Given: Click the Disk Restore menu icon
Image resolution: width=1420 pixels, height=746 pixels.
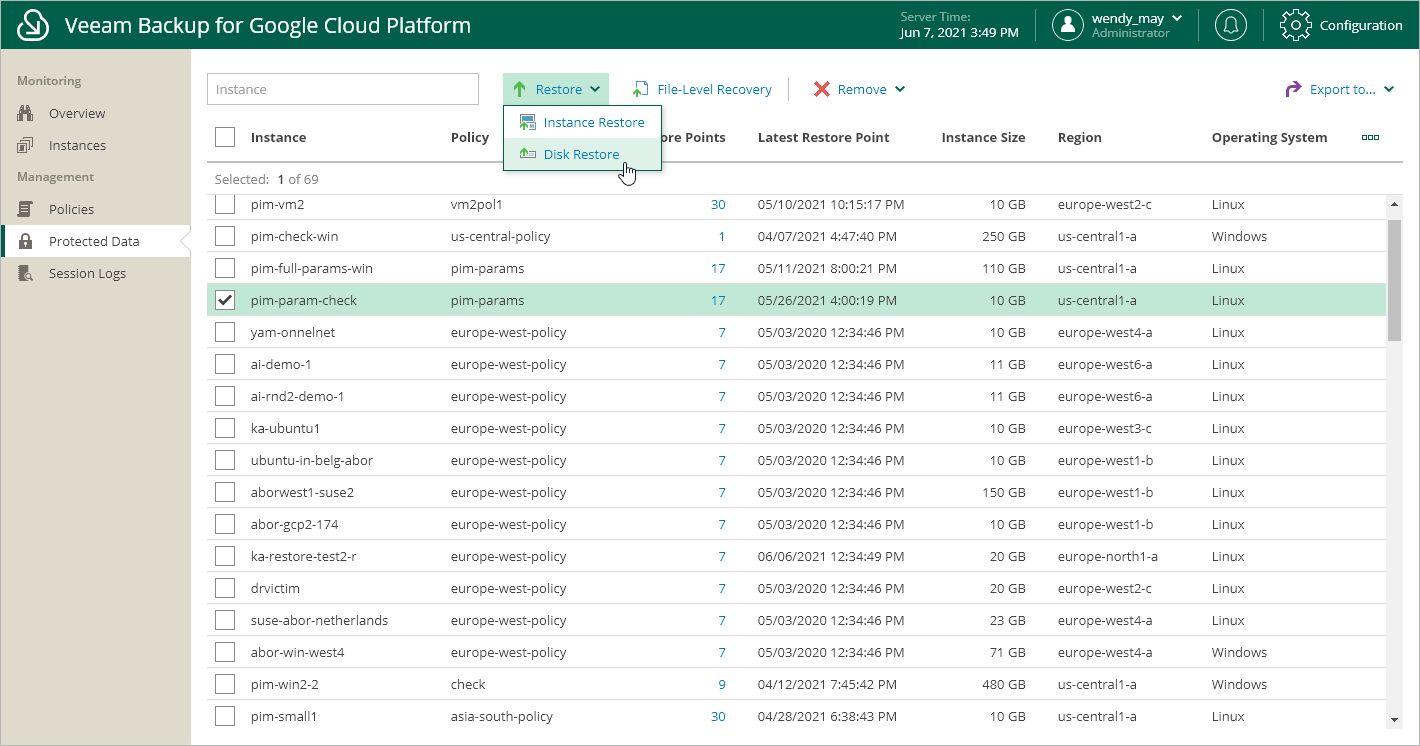Looking at the screenshot, I should point(527,154).
